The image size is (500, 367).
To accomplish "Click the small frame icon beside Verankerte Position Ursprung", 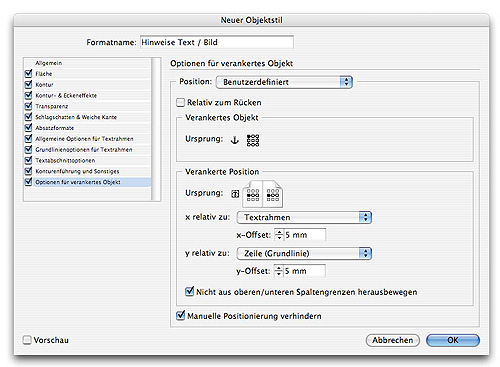I will coord(235,194).
